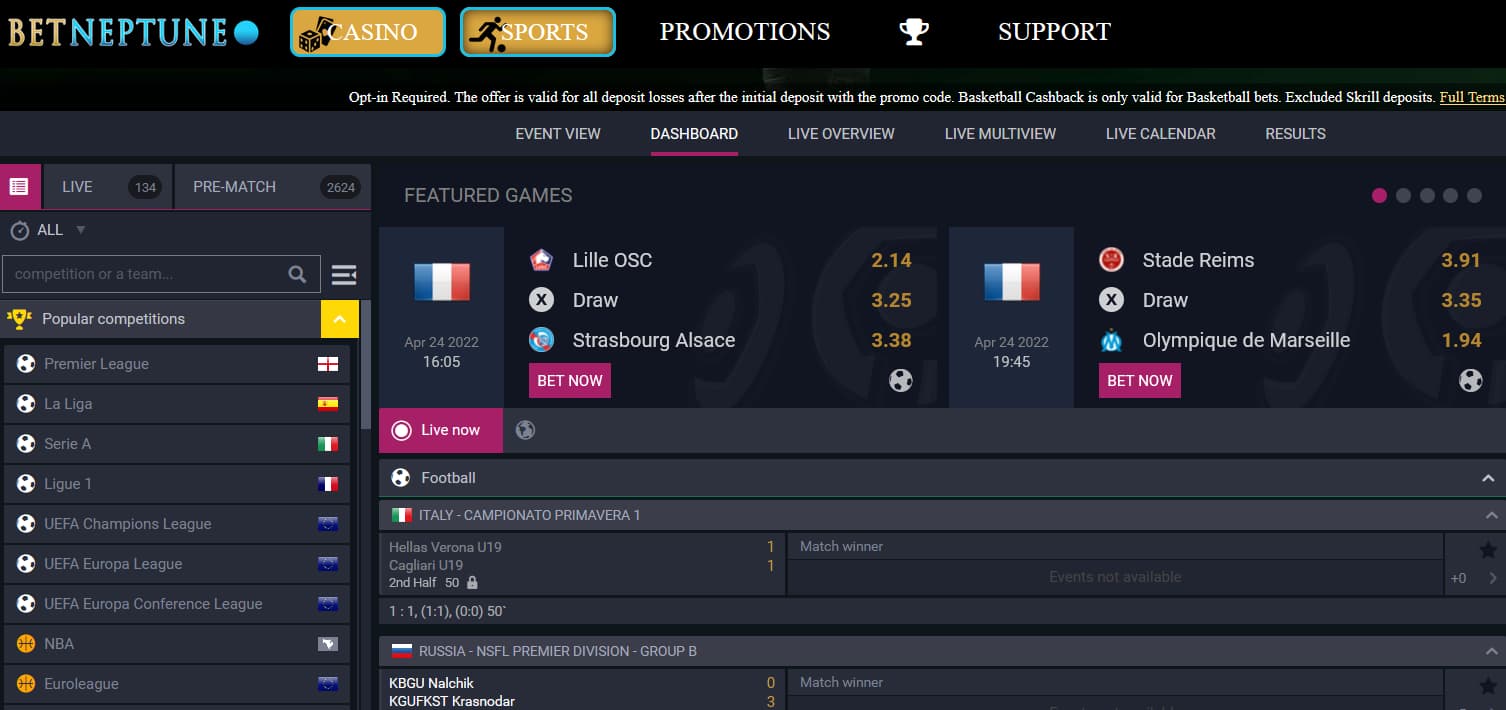The height and width of the screenshot is (710, 1506).
Task: Select the fifth featured games carousel dot
Action: coord(1474,196)
